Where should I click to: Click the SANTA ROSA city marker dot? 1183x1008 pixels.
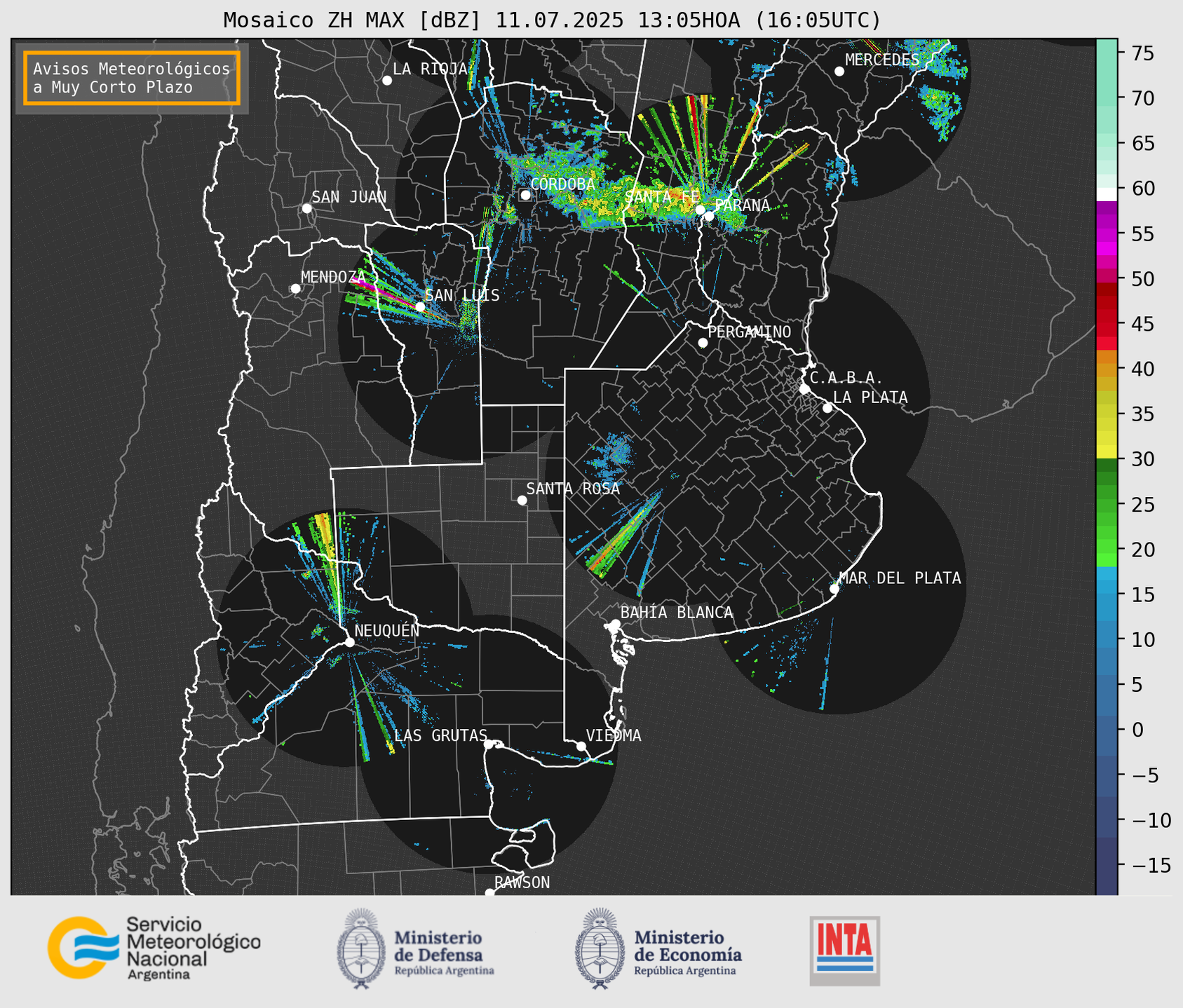pos(522,500)
